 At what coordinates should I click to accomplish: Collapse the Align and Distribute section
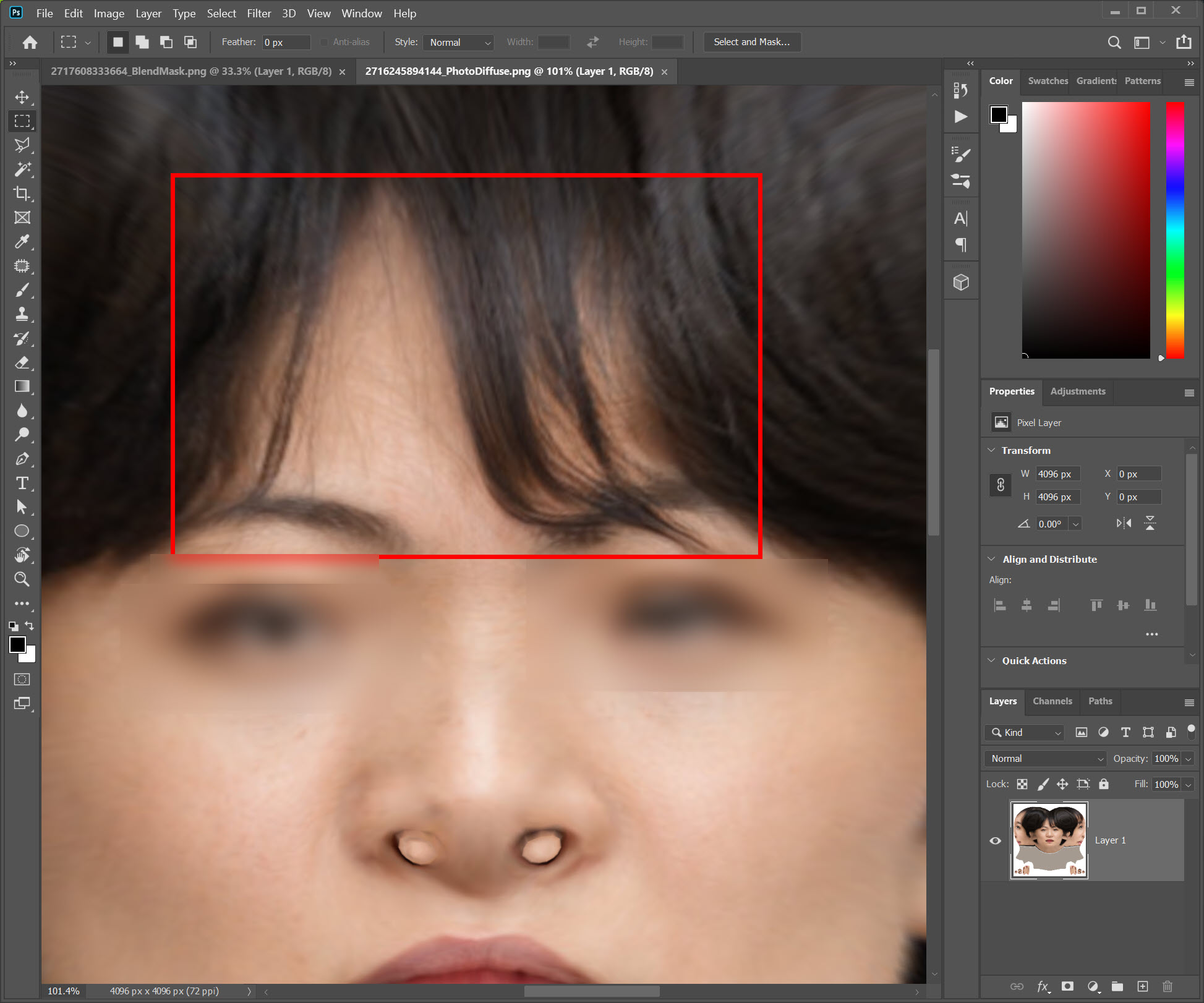992,559
